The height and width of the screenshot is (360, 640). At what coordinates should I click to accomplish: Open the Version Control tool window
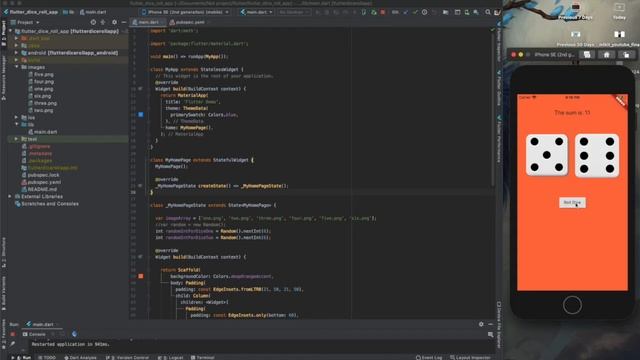[x=128, y=357]
